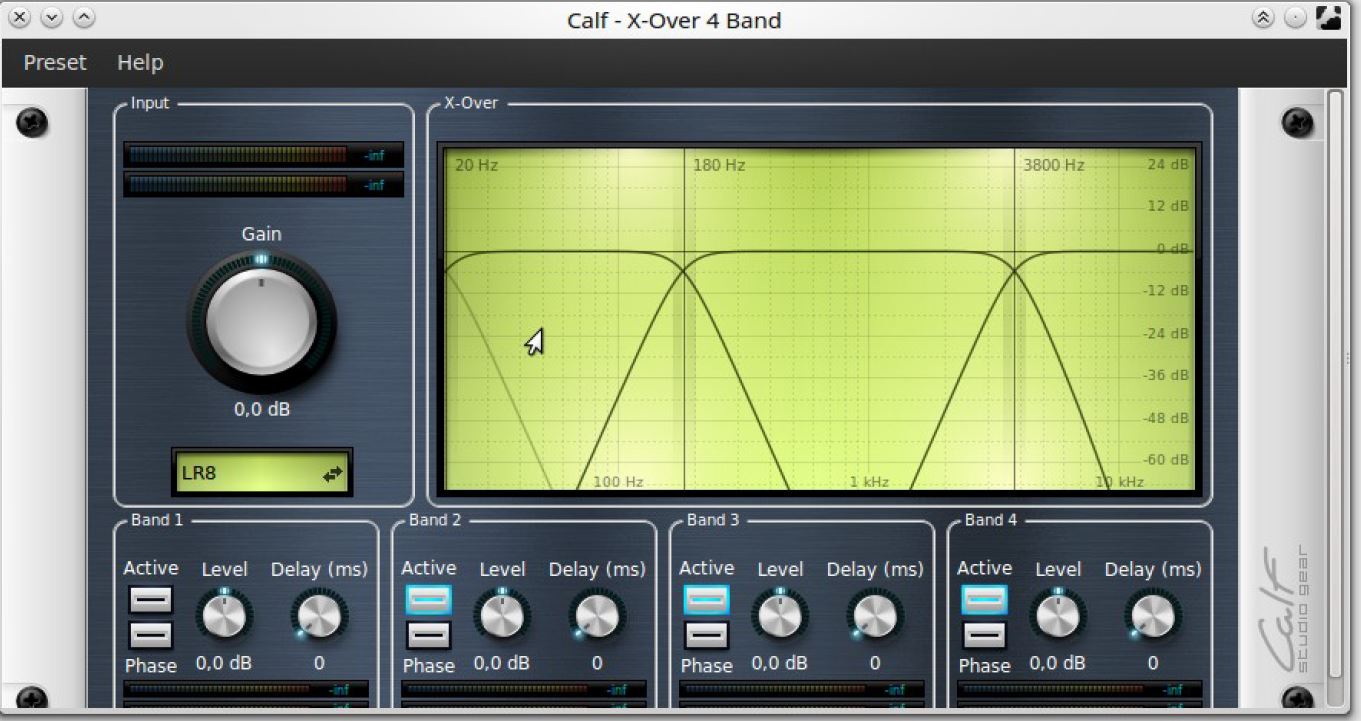
Task: Click the Band 1 level value 0,0 dB
Action: [x=224, y=663]
